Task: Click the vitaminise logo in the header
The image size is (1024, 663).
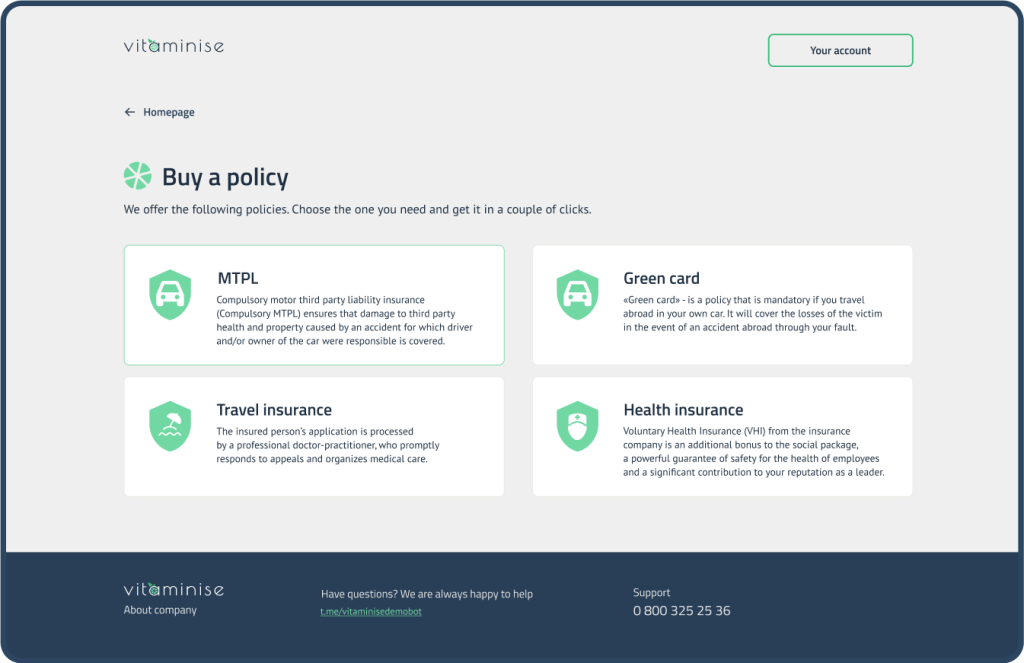Action: pos(174,46)
